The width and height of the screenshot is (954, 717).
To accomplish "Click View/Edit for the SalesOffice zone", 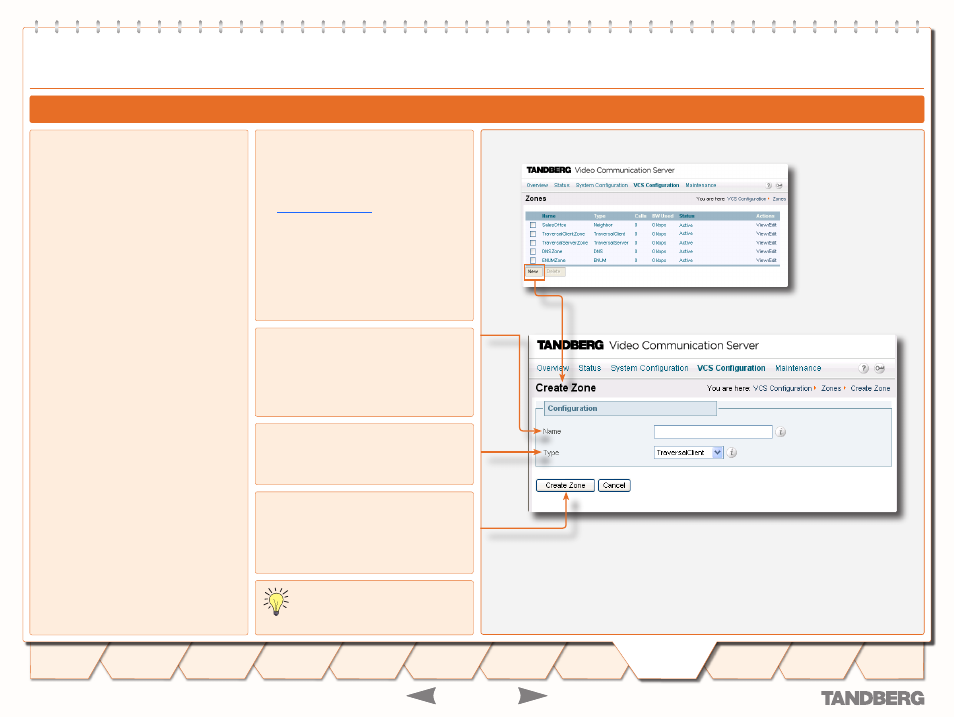I will (x=766, y=225).
